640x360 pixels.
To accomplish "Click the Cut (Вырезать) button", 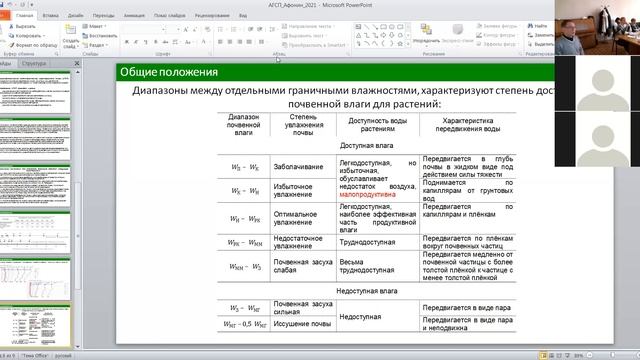I will [23, 27].
